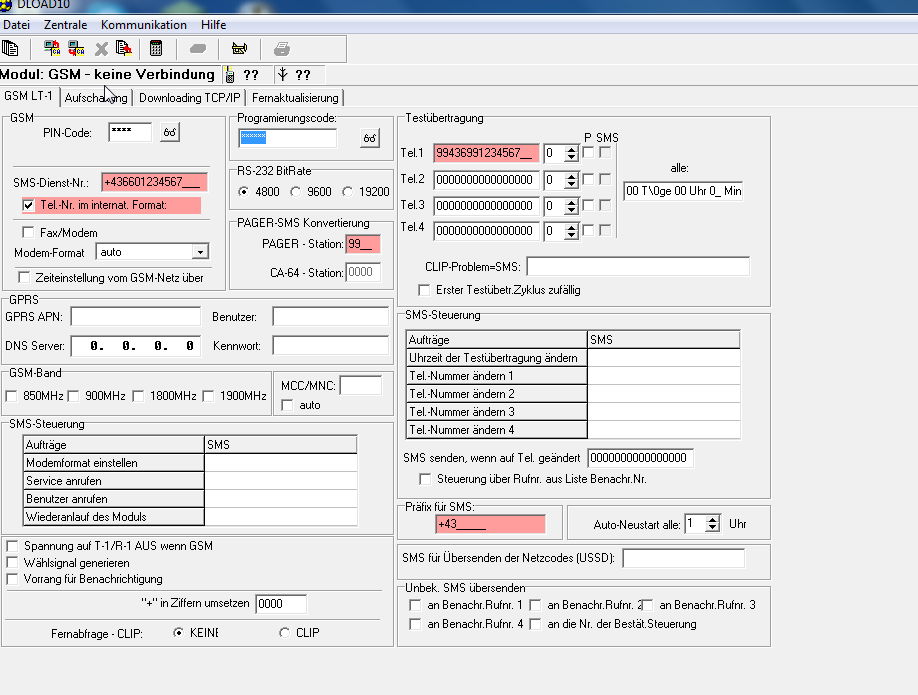Select the 9600 bit rate option
This screenshot has height=695, width=918.
point(296,191)
